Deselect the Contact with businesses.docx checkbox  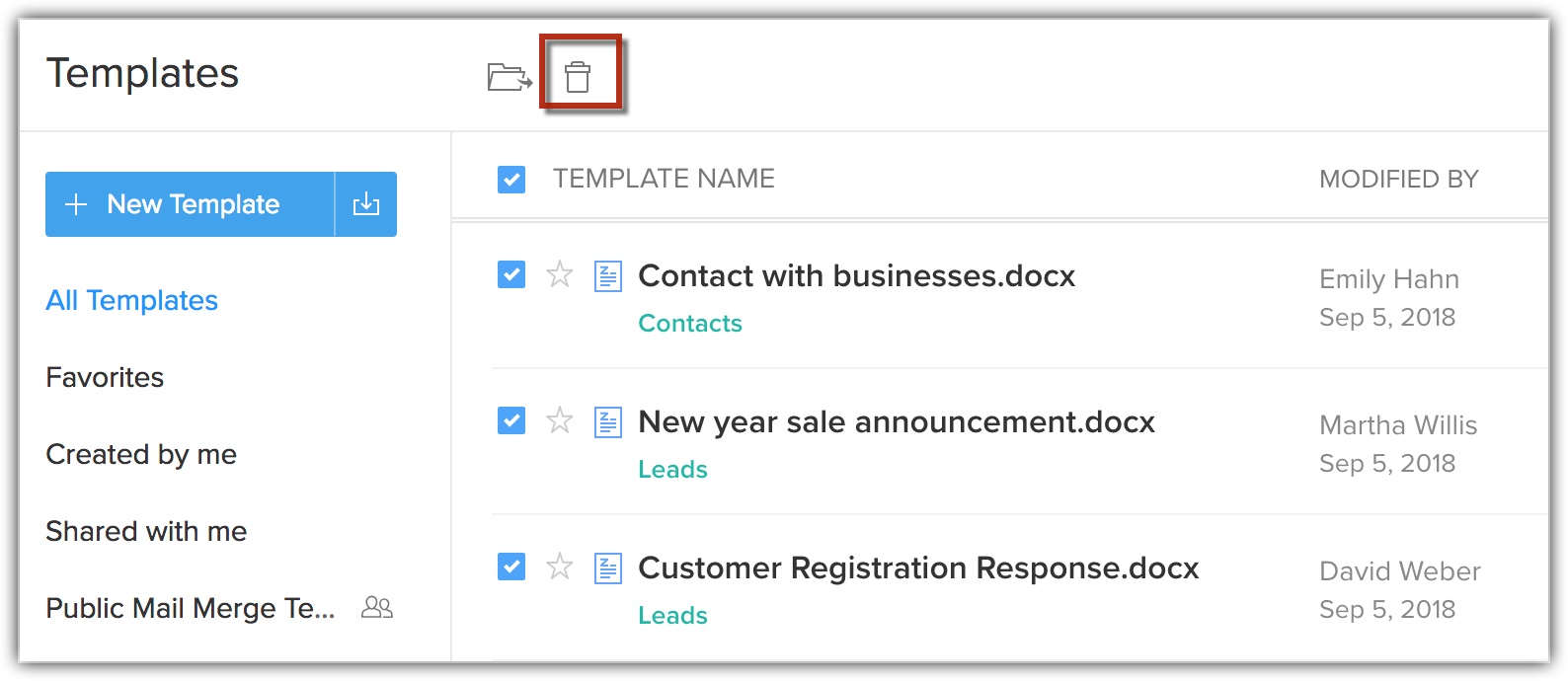[511, 274]
